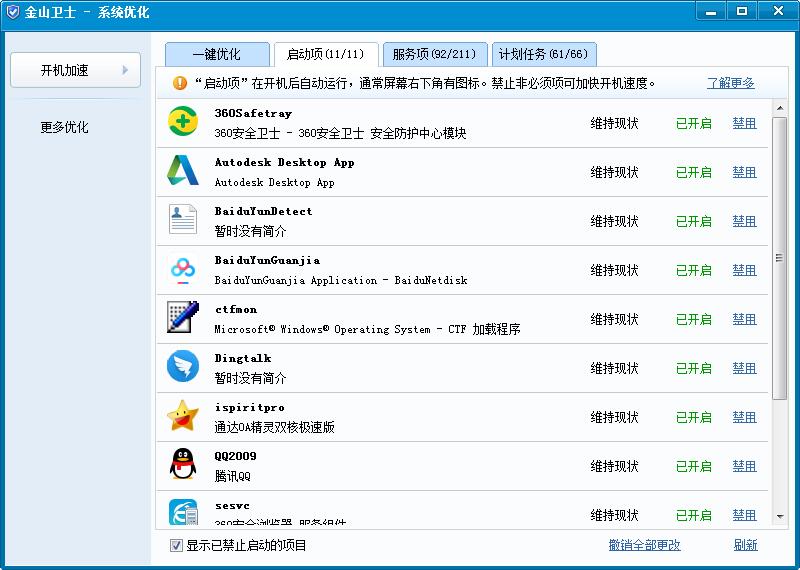This screenshot has width=800, height=570.
Task: Click 已开启 status for 360Safetray
Action: pos(693,123)
